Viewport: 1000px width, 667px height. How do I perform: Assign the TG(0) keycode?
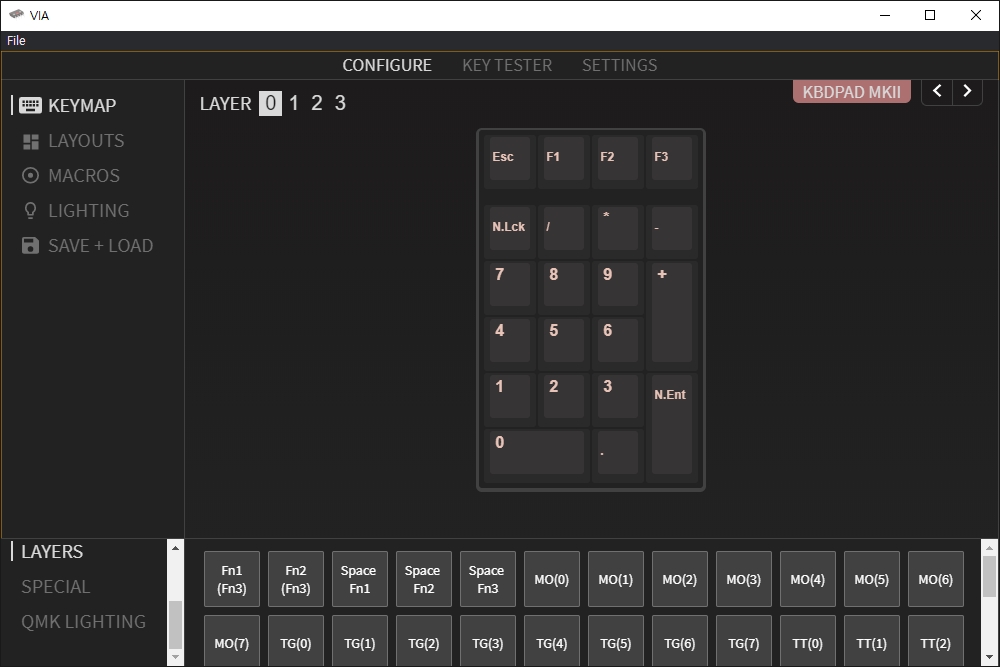296,641
